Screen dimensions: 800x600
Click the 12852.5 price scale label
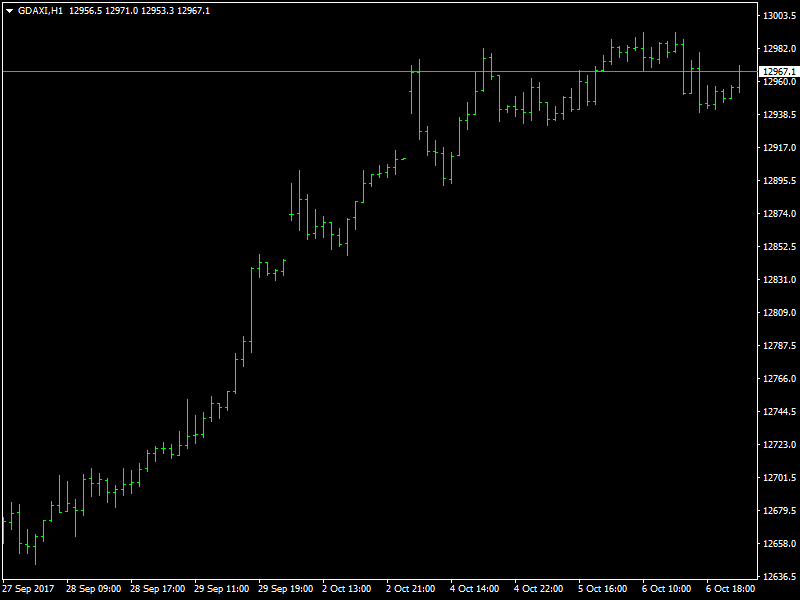779,246
